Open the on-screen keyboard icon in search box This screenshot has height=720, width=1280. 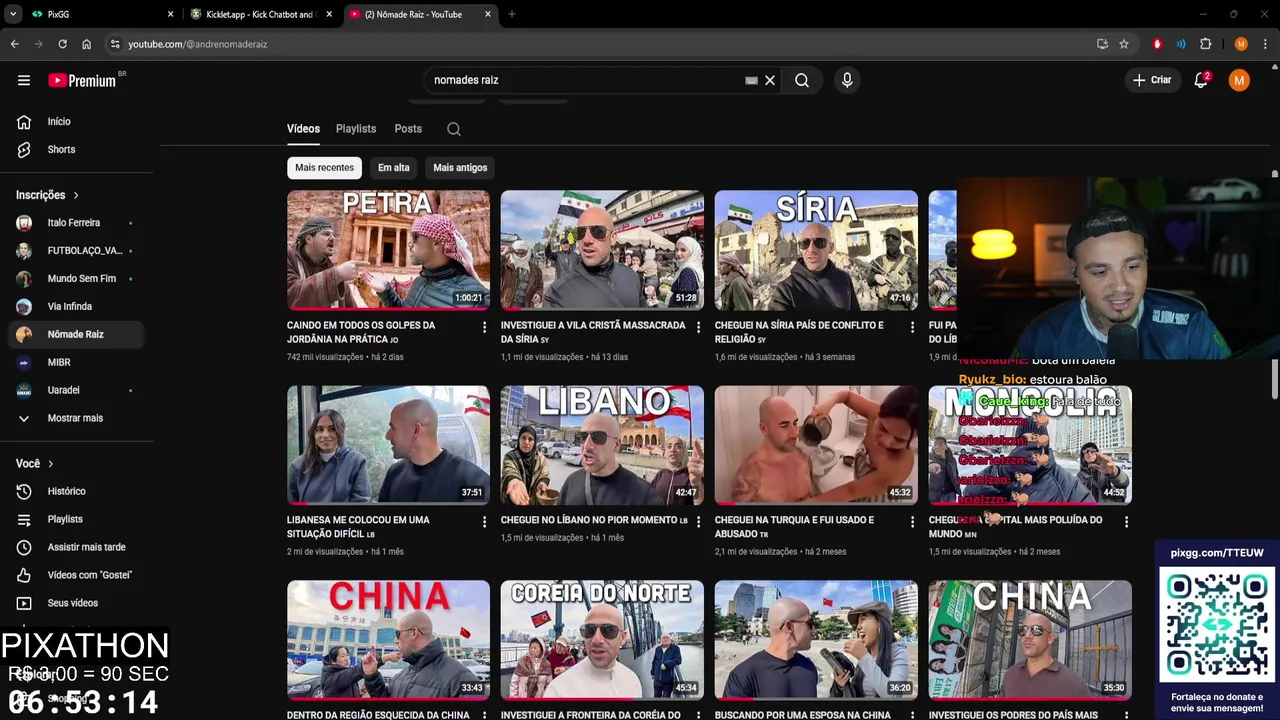[751, 80]
